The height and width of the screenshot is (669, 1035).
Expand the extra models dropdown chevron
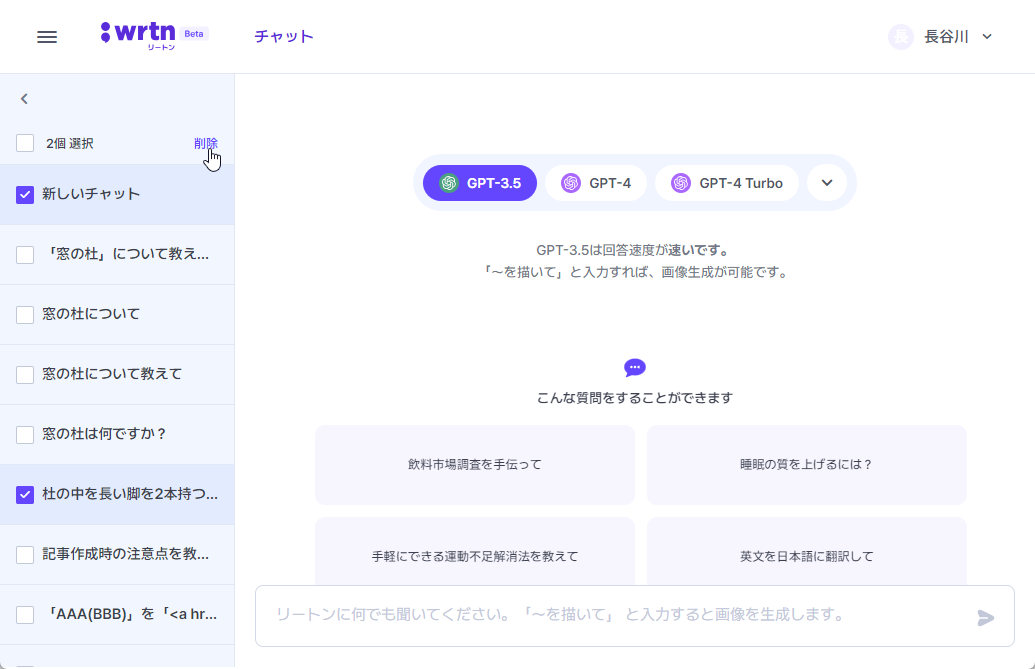click(827, 183)
